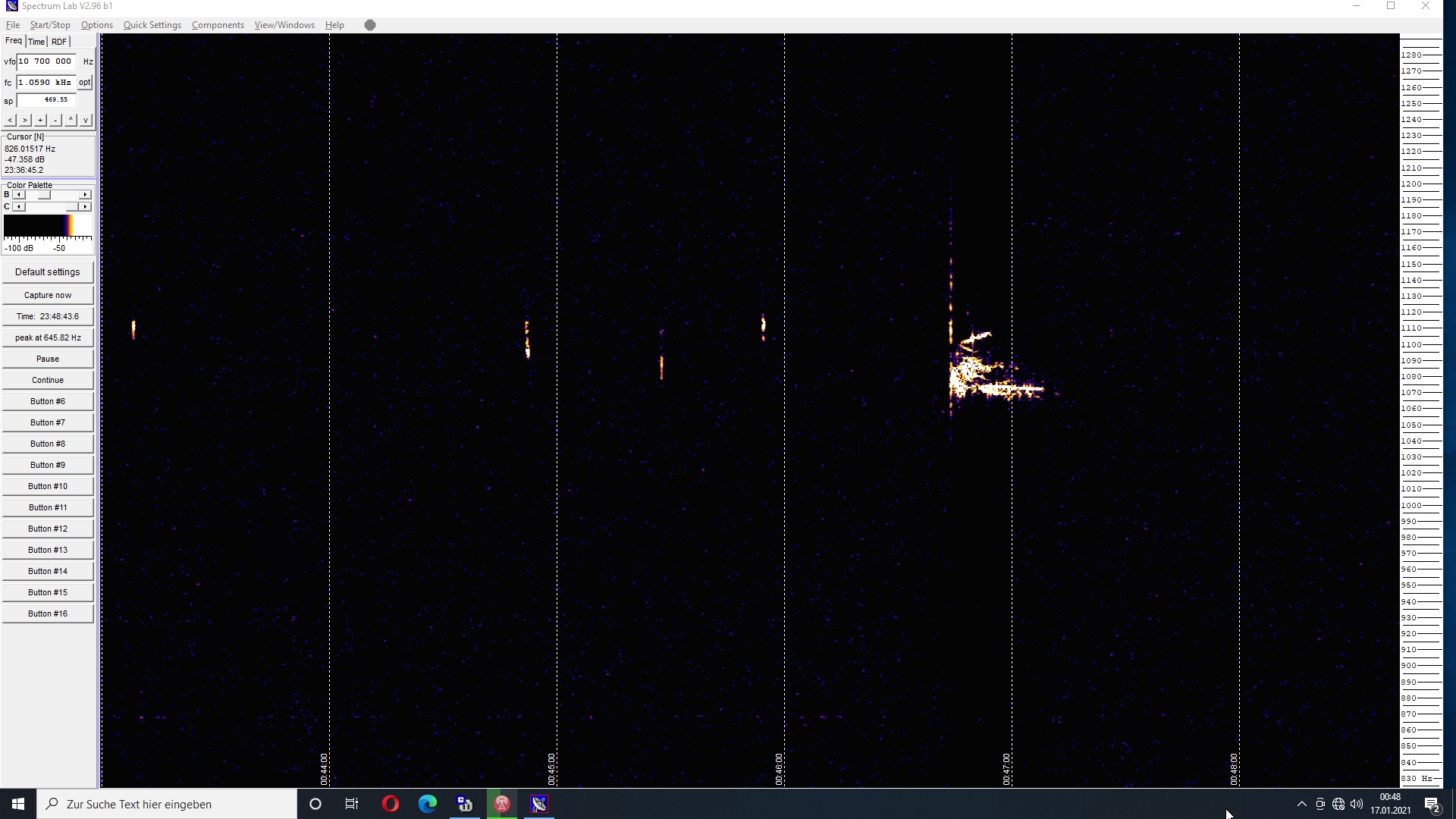
Task: Click the left arrow of contrast slider C
Action: (x=19, y=206)
